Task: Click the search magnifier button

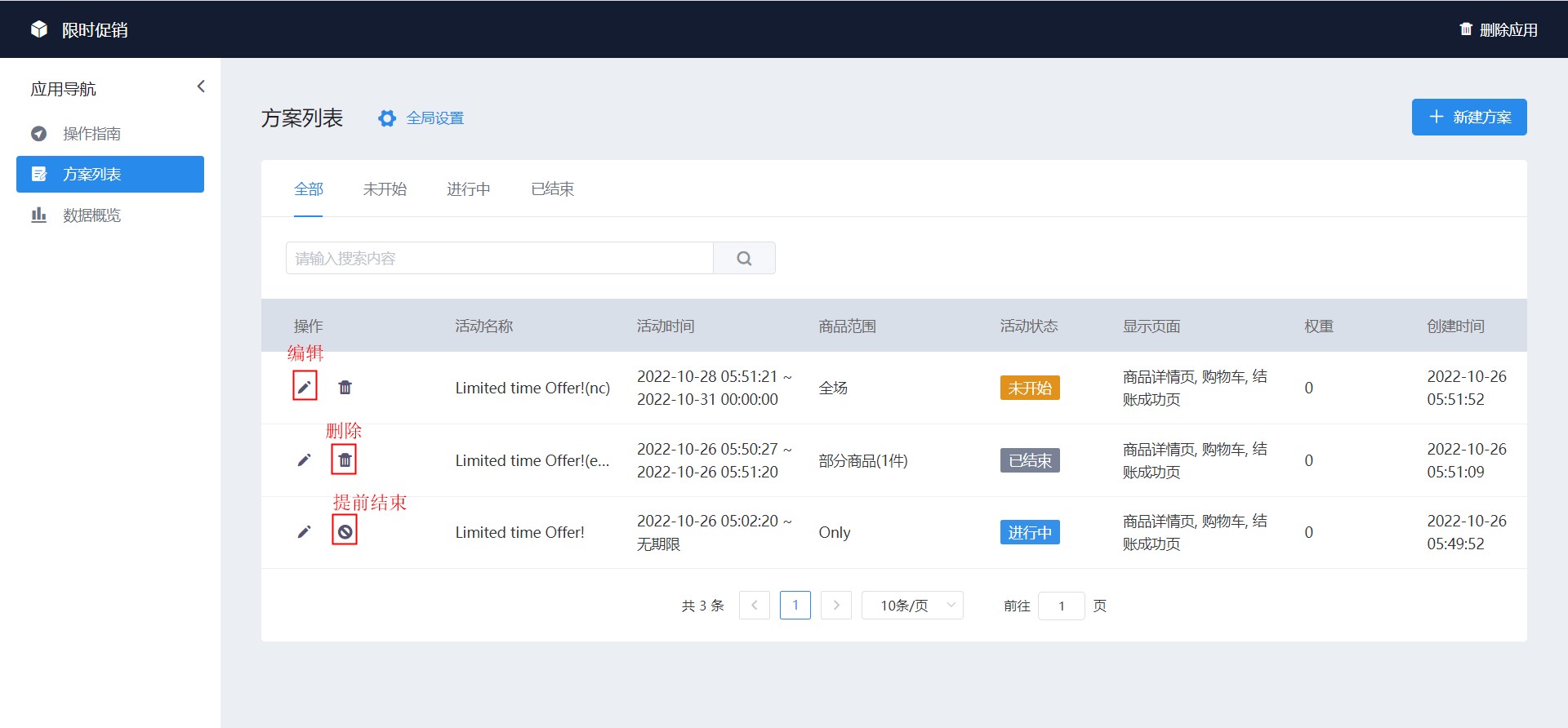Action: [744, 258]
